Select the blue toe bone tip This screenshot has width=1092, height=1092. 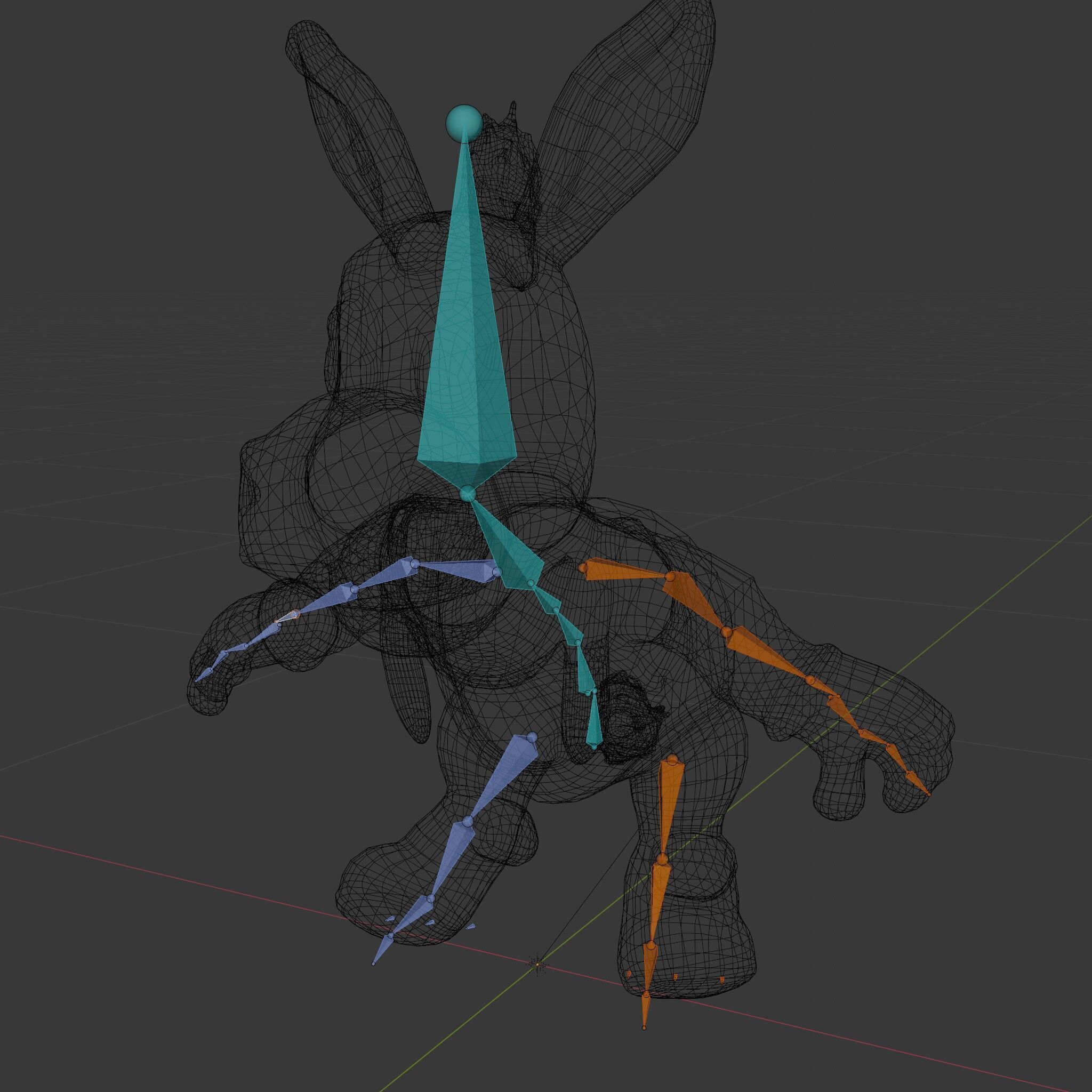[382, 950]
